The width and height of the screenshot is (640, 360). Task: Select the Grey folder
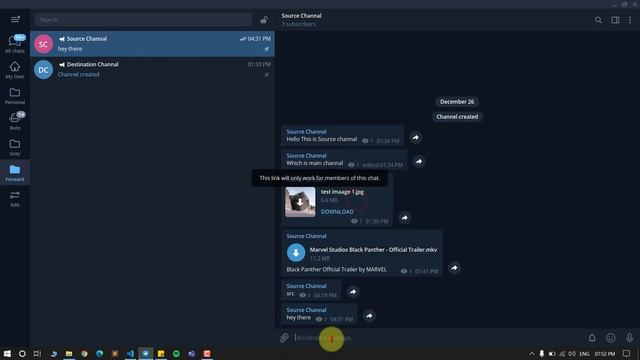pyautogui.click(x=15, y=147)
